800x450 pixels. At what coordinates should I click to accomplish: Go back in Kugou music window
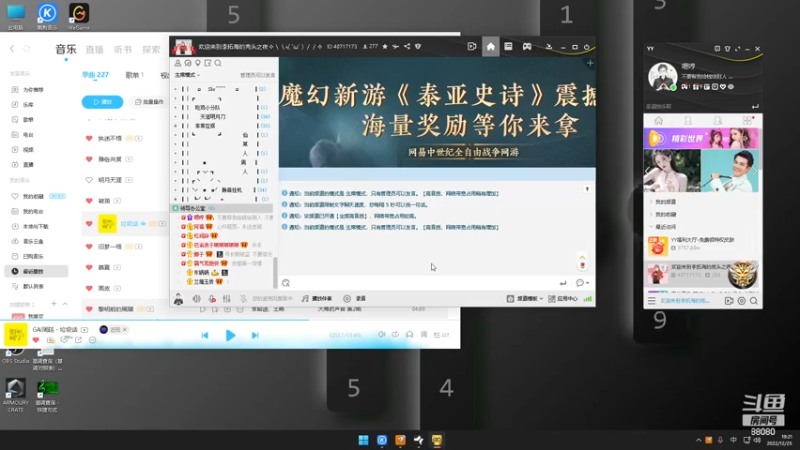click(x=12, y=49)
